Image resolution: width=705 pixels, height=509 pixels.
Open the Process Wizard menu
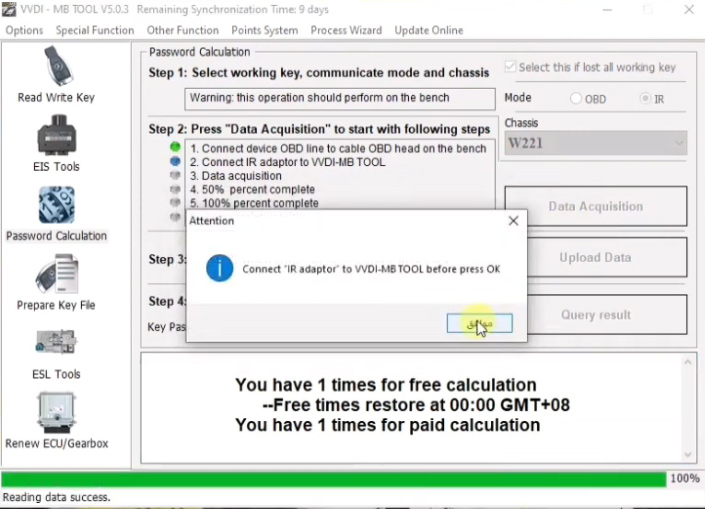pos(346,30)
